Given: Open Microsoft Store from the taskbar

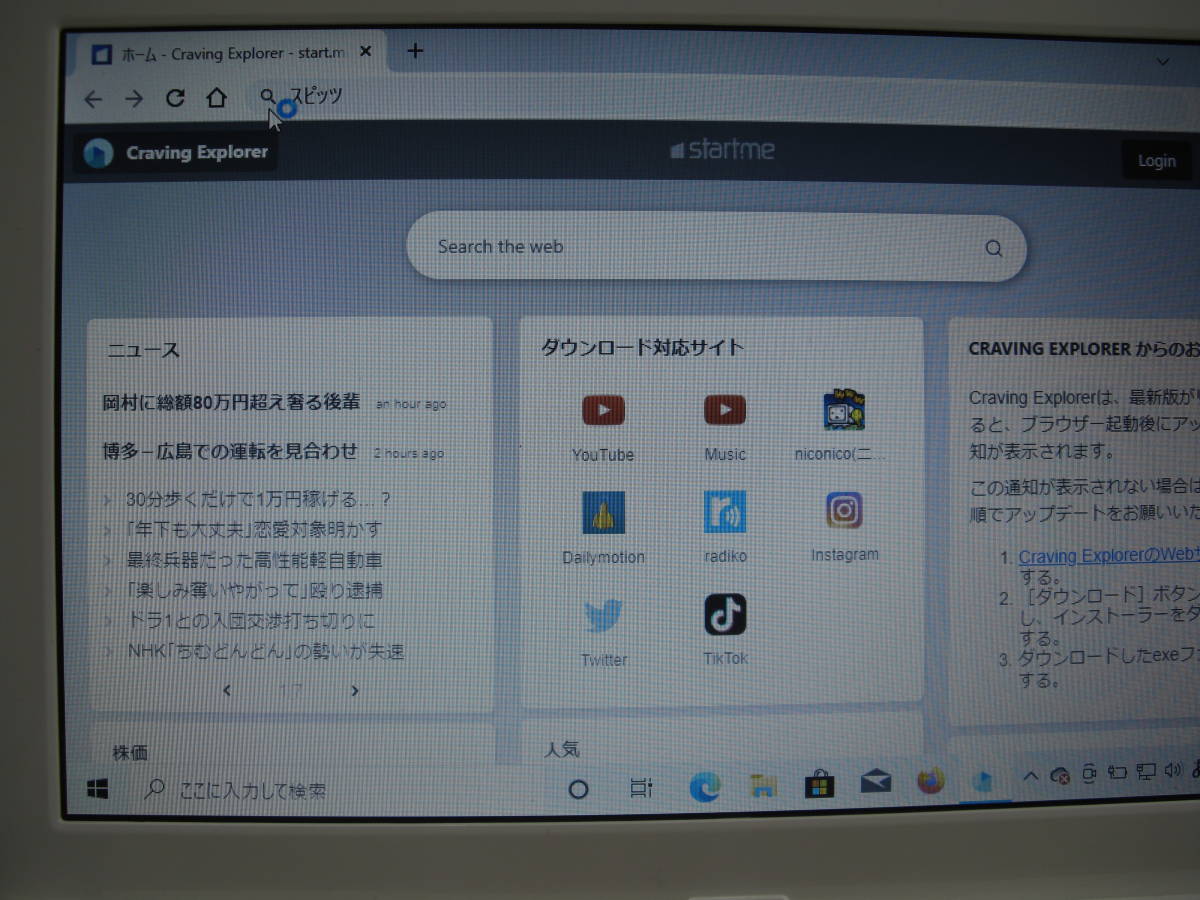Looking at the screenshot, I should (819, 784).
